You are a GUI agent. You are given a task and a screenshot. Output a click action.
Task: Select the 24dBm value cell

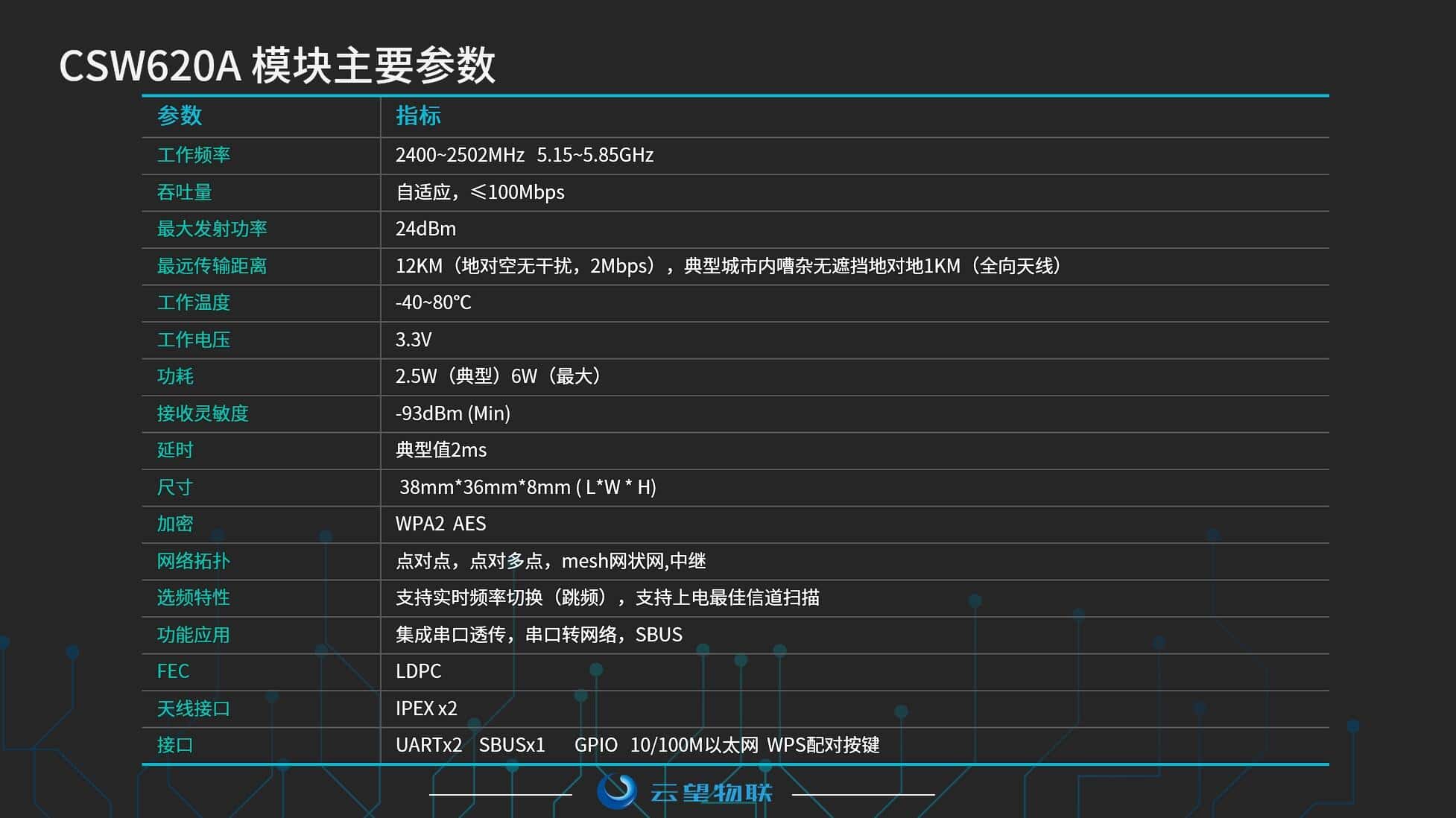coord(425,229)
